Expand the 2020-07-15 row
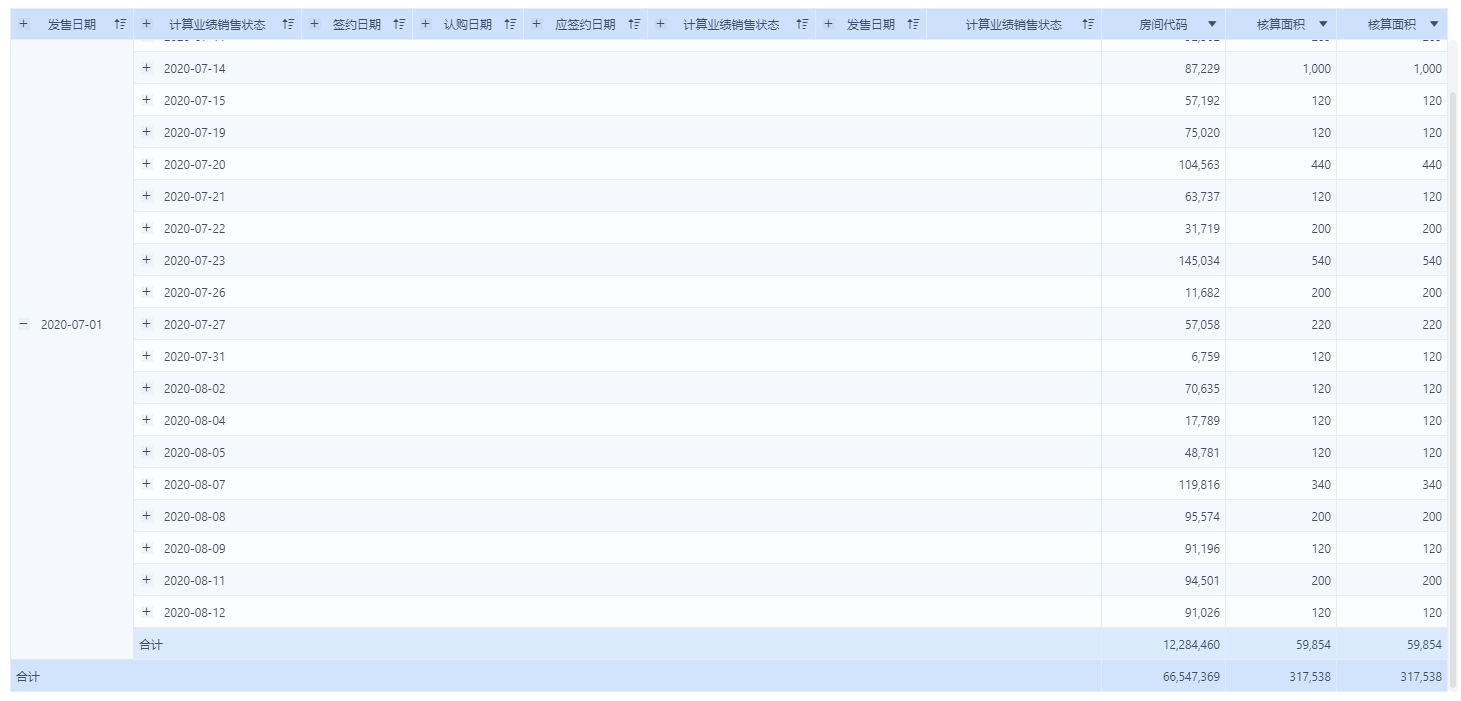The height and width of the screenshot is (701, 1461). (x=146, y=100)
